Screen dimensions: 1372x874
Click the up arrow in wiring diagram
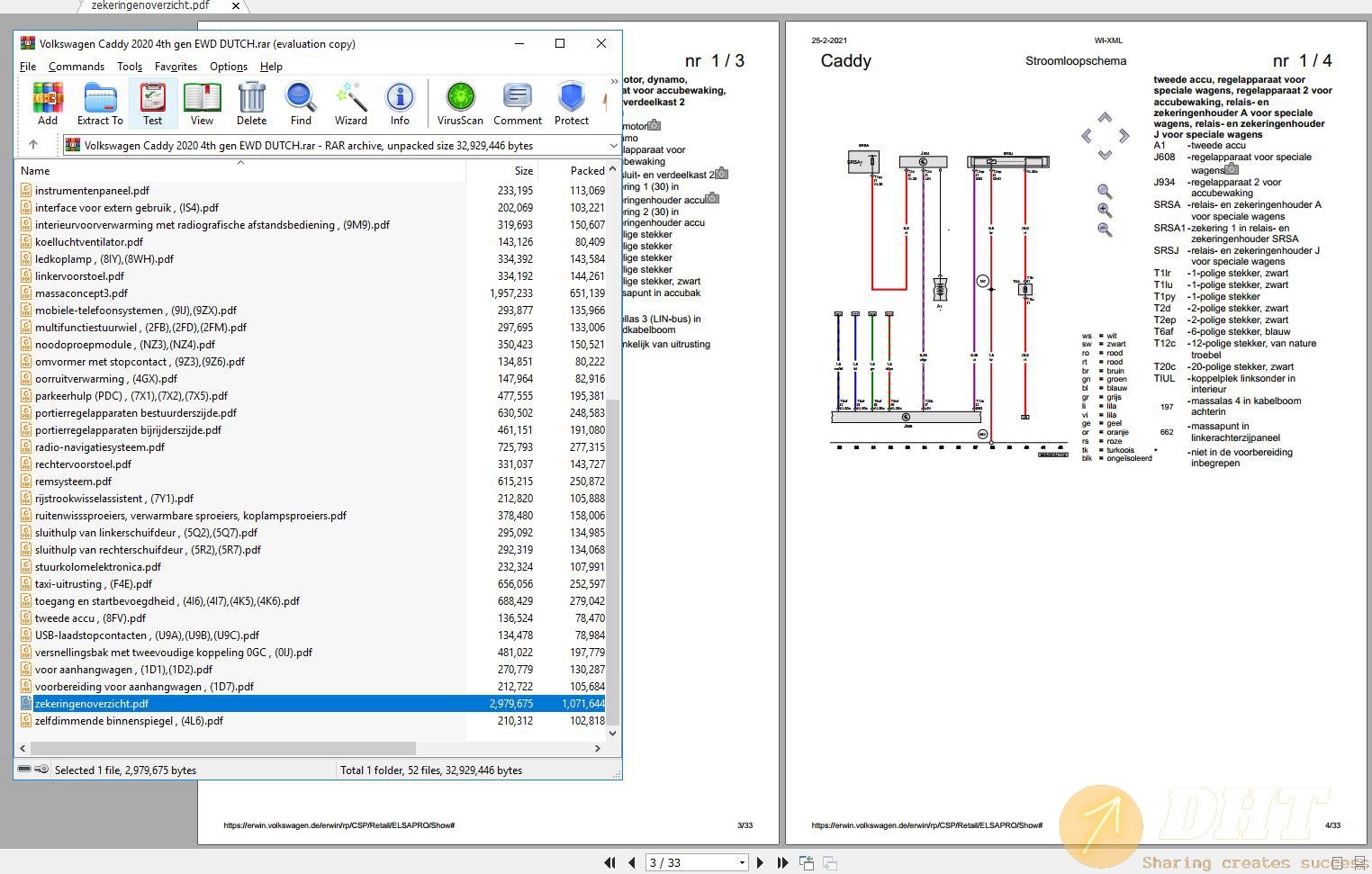tap(1105, 118)
